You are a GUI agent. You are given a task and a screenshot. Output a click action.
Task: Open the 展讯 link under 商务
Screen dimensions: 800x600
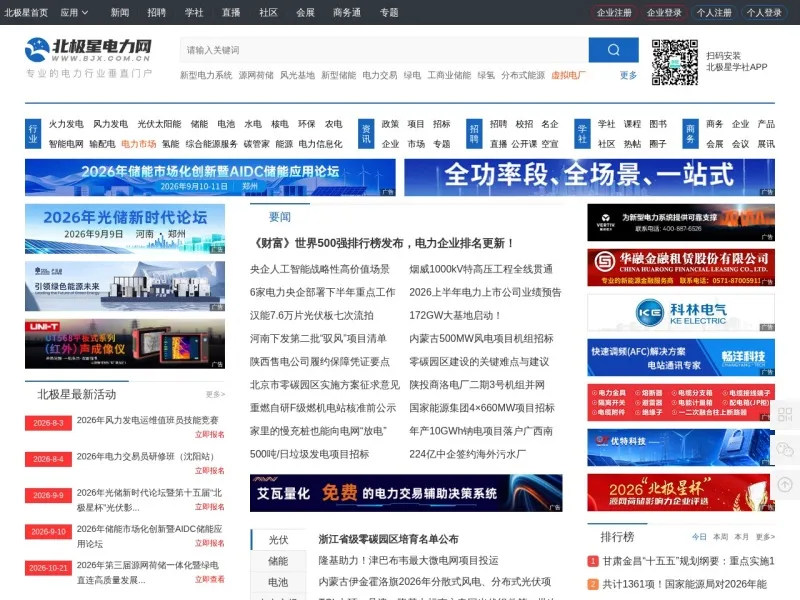point(766,144)
